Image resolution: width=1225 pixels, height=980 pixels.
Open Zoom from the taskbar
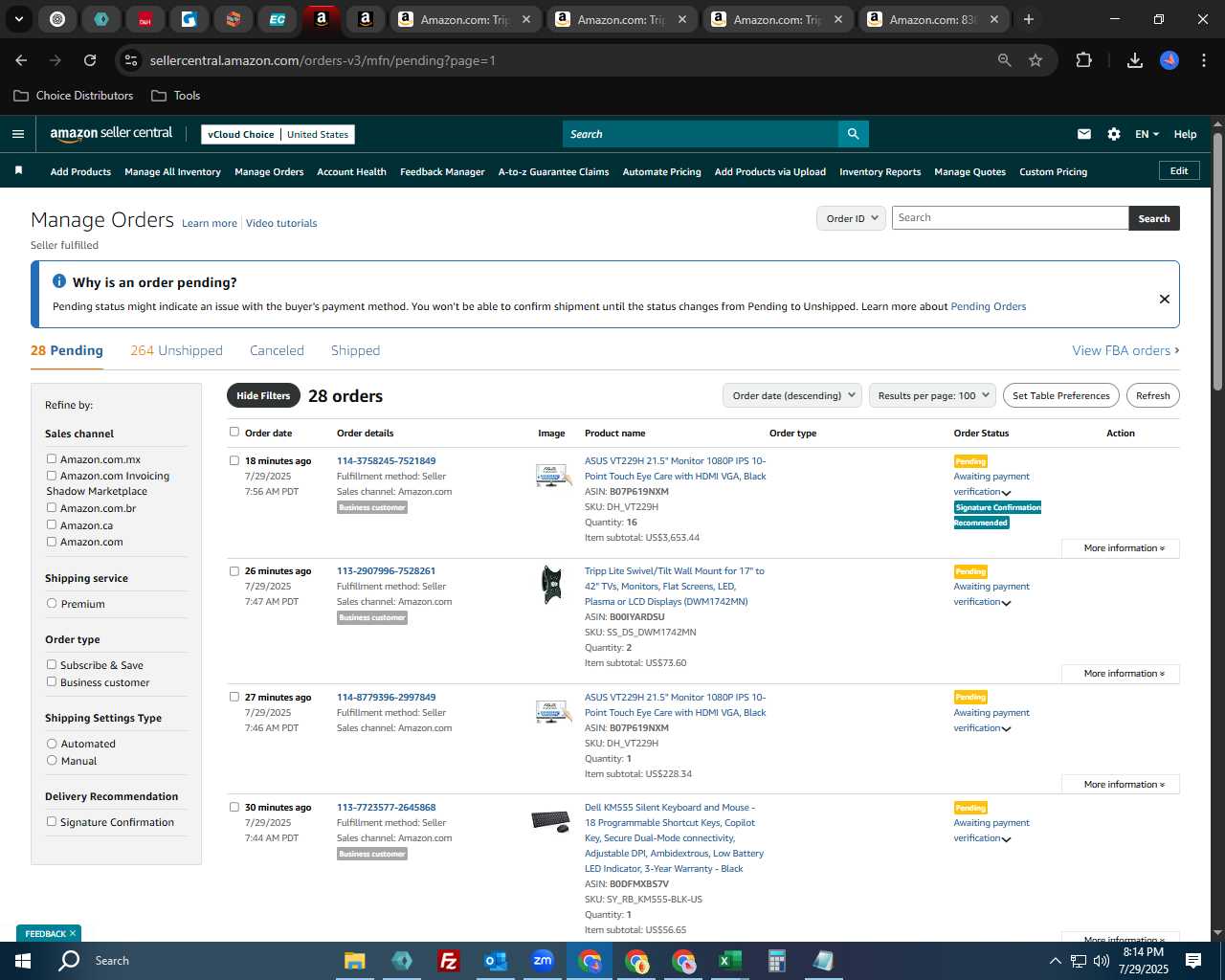point(543,961)
